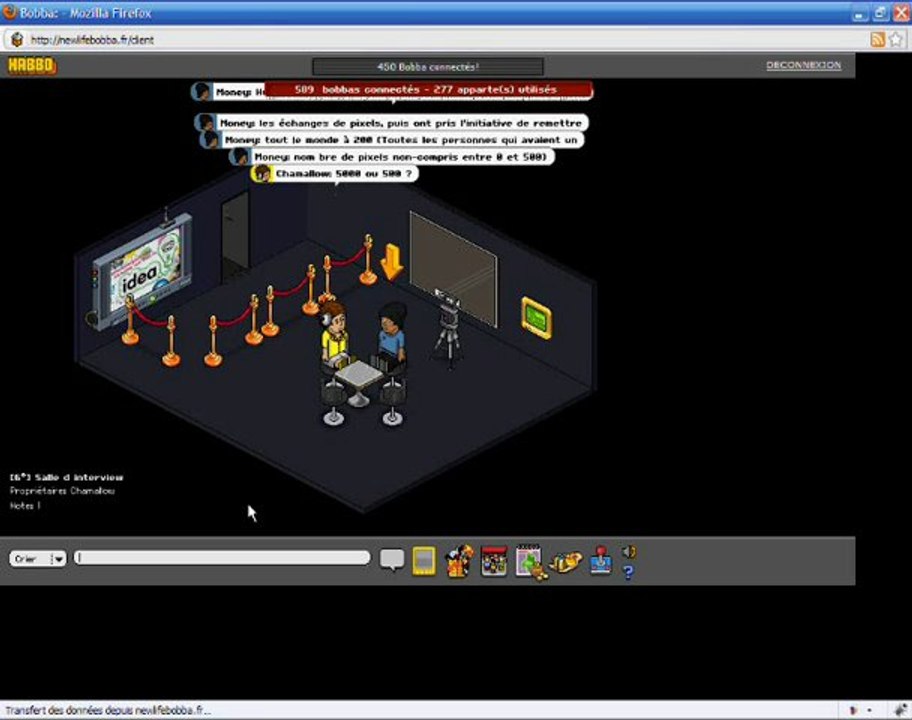This screenshot has height=720, width=912.
Task: Open the chat speech bubble icon
Action: (391, 559)
